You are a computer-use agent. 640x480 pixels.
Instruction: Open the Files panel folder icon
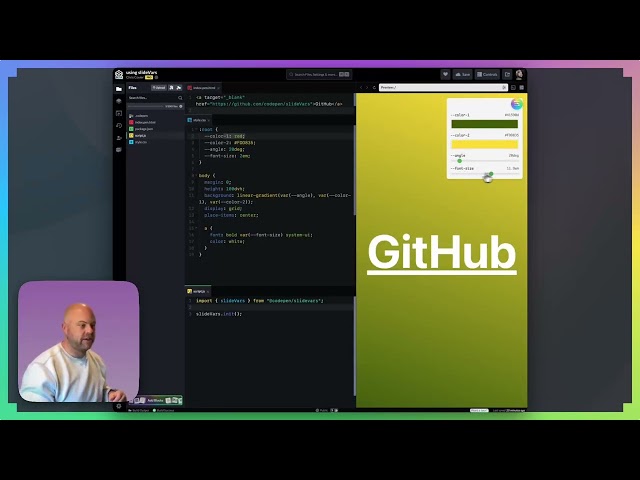(119, 89)
